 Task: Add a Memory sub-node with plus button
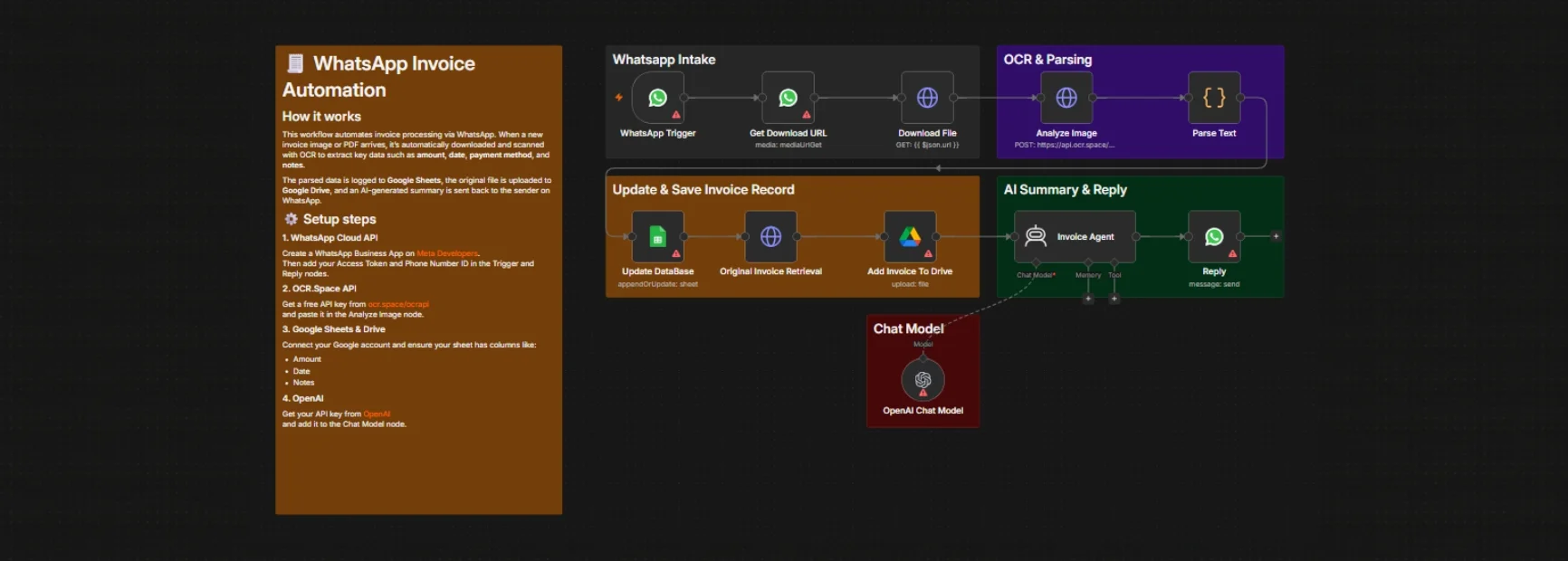pyautogui.click(x=1088, y=299)
